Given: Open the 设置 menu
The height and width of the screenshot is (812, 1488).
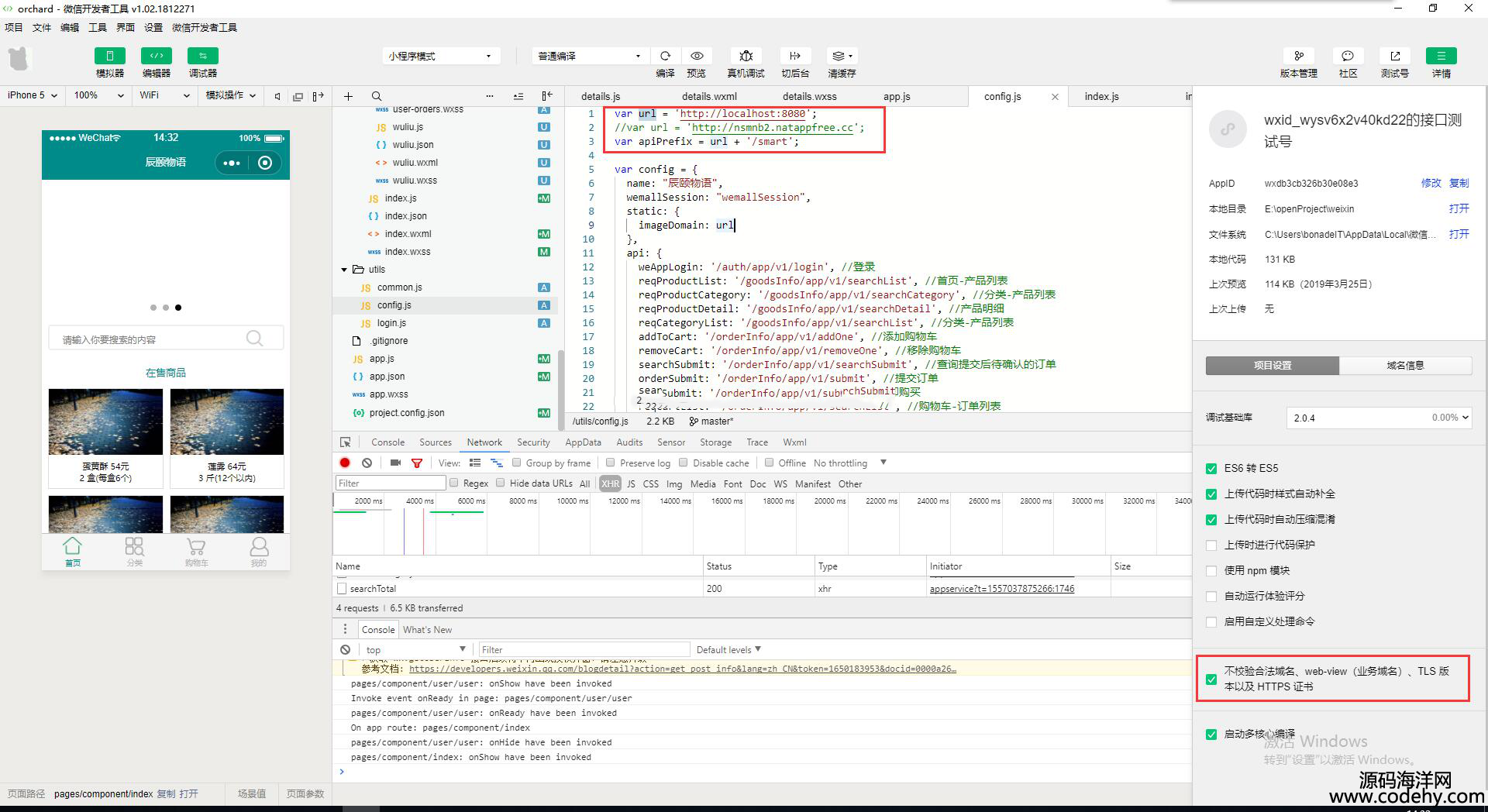Looking at the screenshot, I should 153,27.
